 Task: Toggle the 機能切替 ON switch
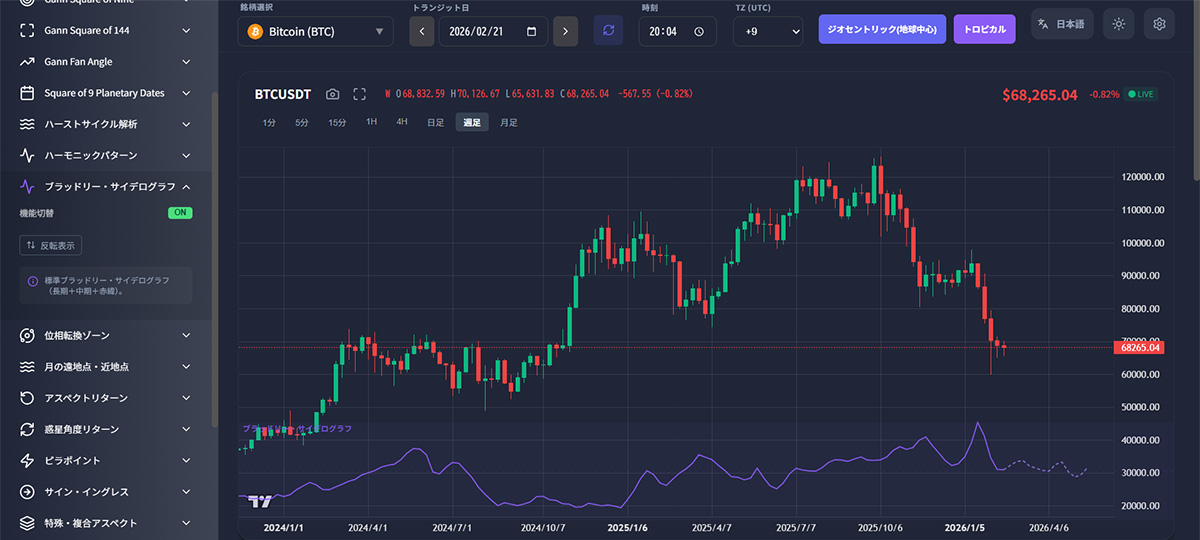(x=180, y=213)
